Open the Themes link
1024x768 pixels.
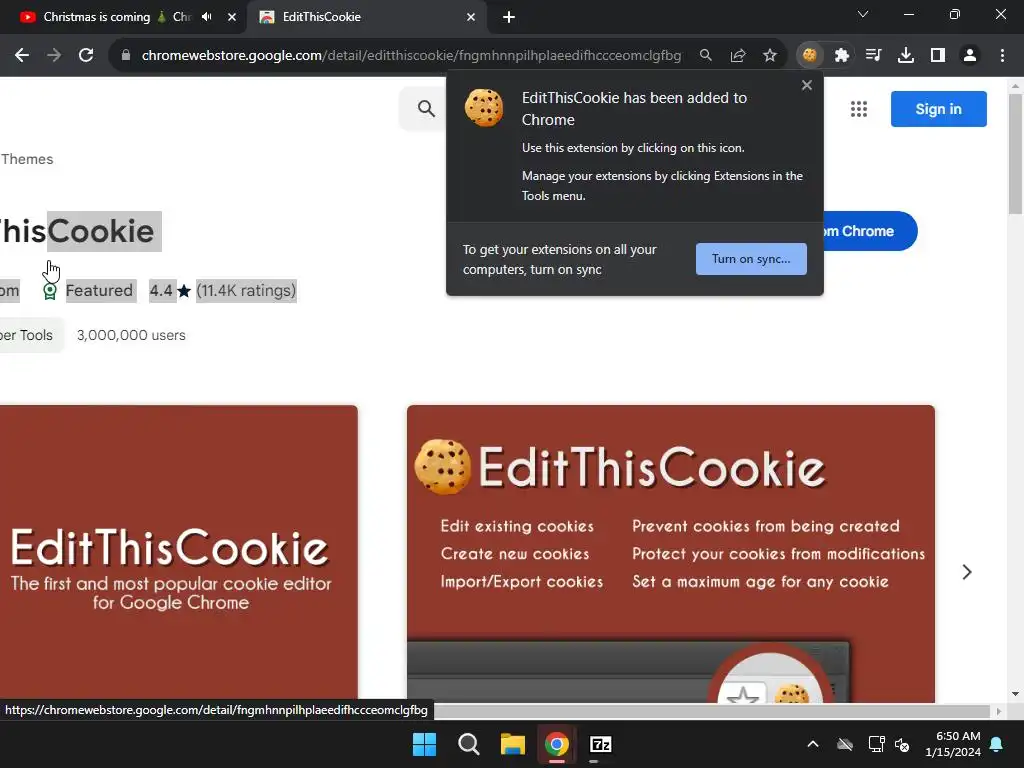[27, 159]
